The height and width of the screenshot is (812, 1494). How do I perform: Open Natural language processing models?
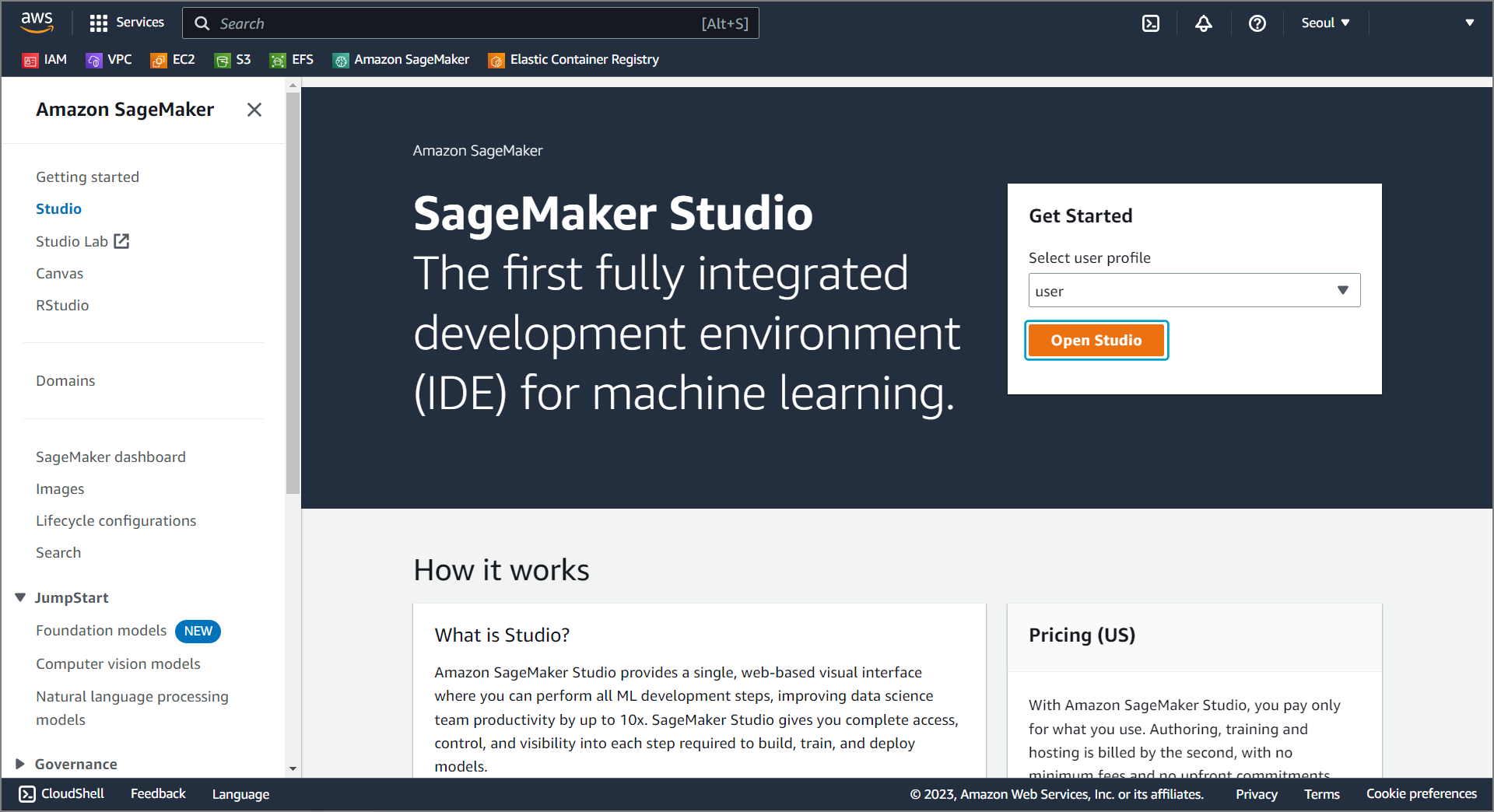pos(132,708)
